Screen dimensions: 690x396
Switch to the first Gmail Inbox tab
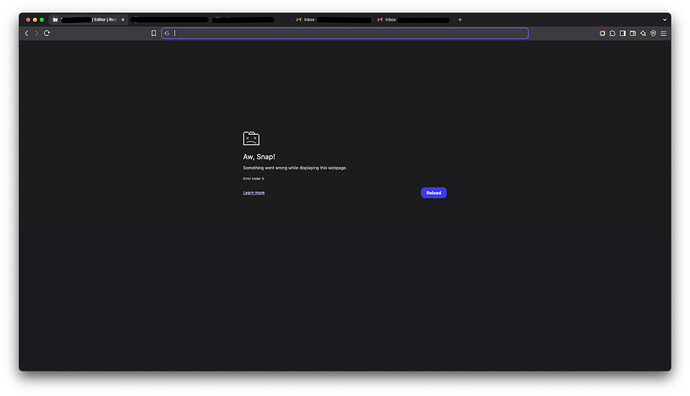pos(333,20)
